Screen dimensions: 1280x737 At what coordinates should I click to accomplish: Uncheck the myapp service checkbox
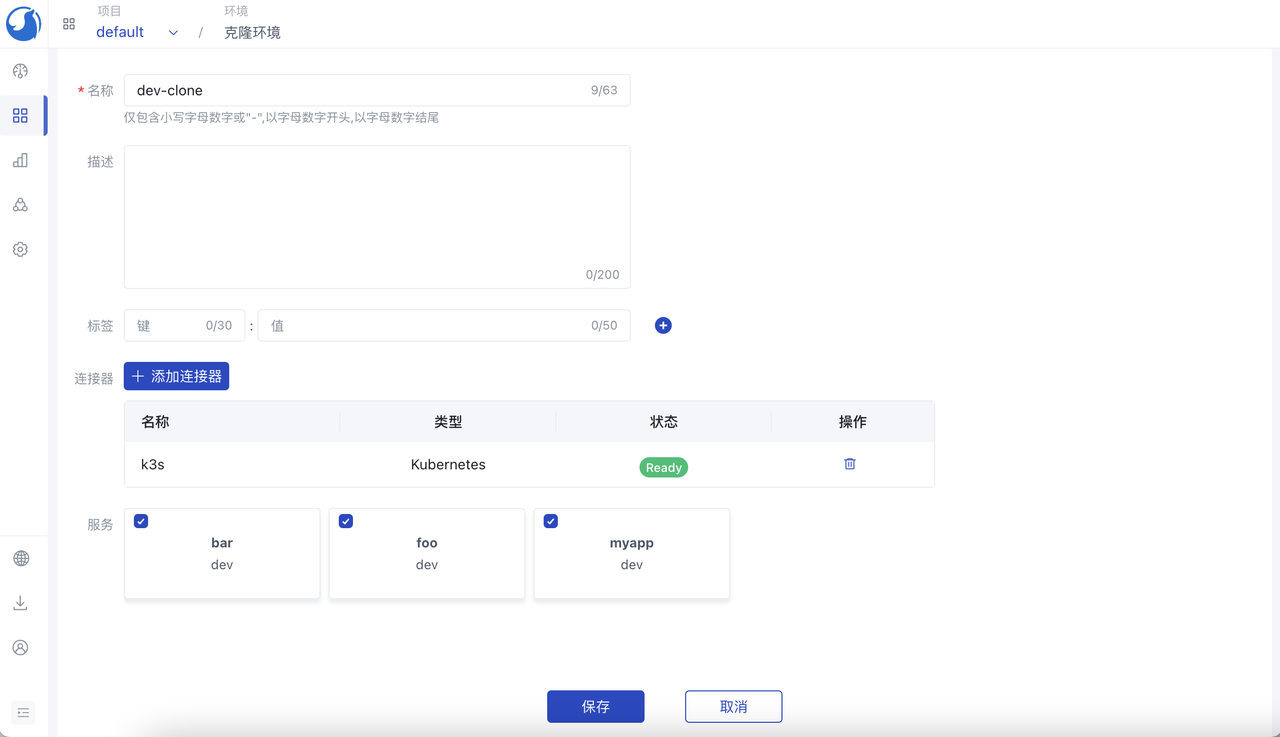click(x=551, y=521)
